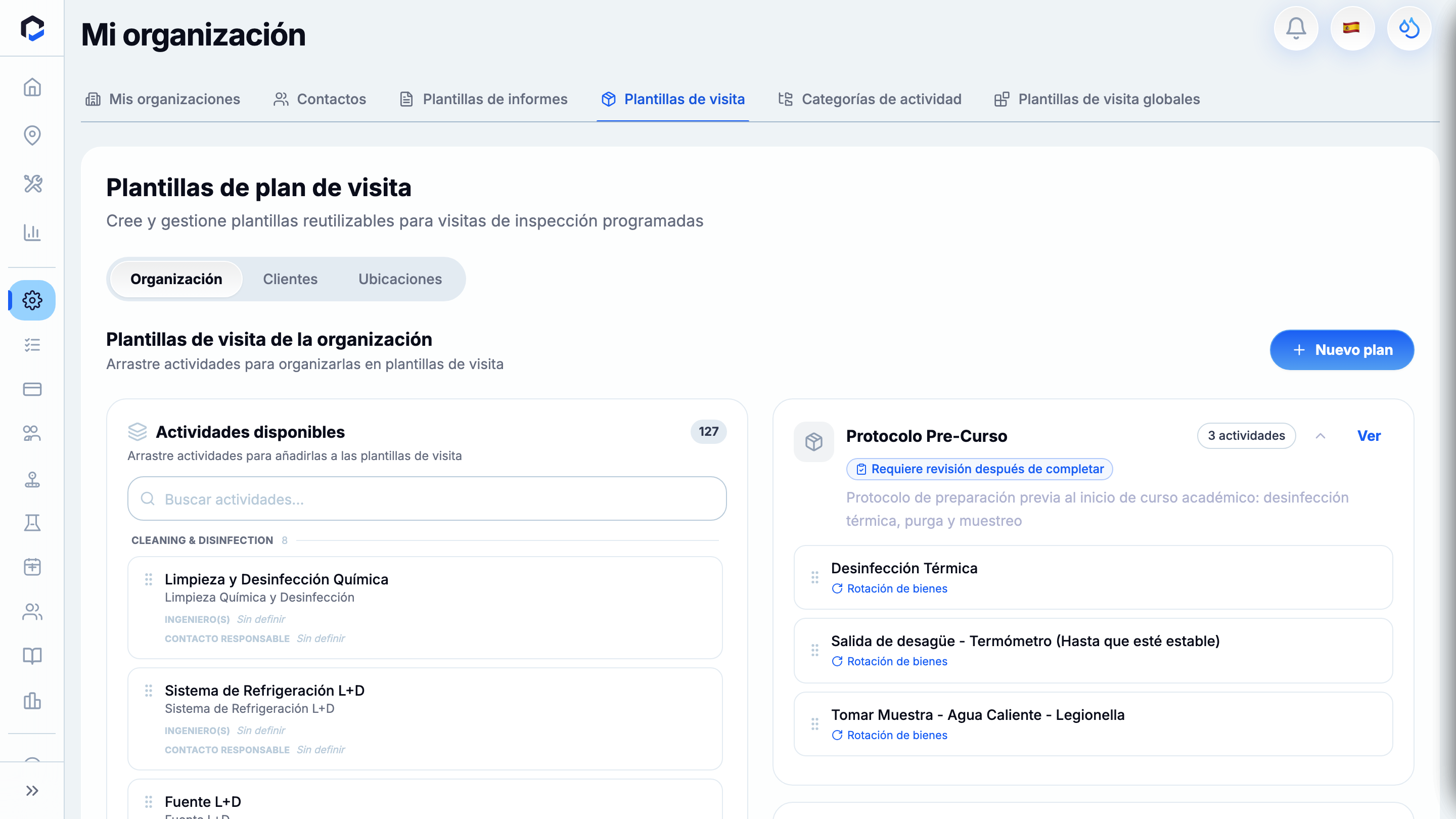Expand the sidebar with double chevron
Viewport: 1456px width, 819px height.
32,790
